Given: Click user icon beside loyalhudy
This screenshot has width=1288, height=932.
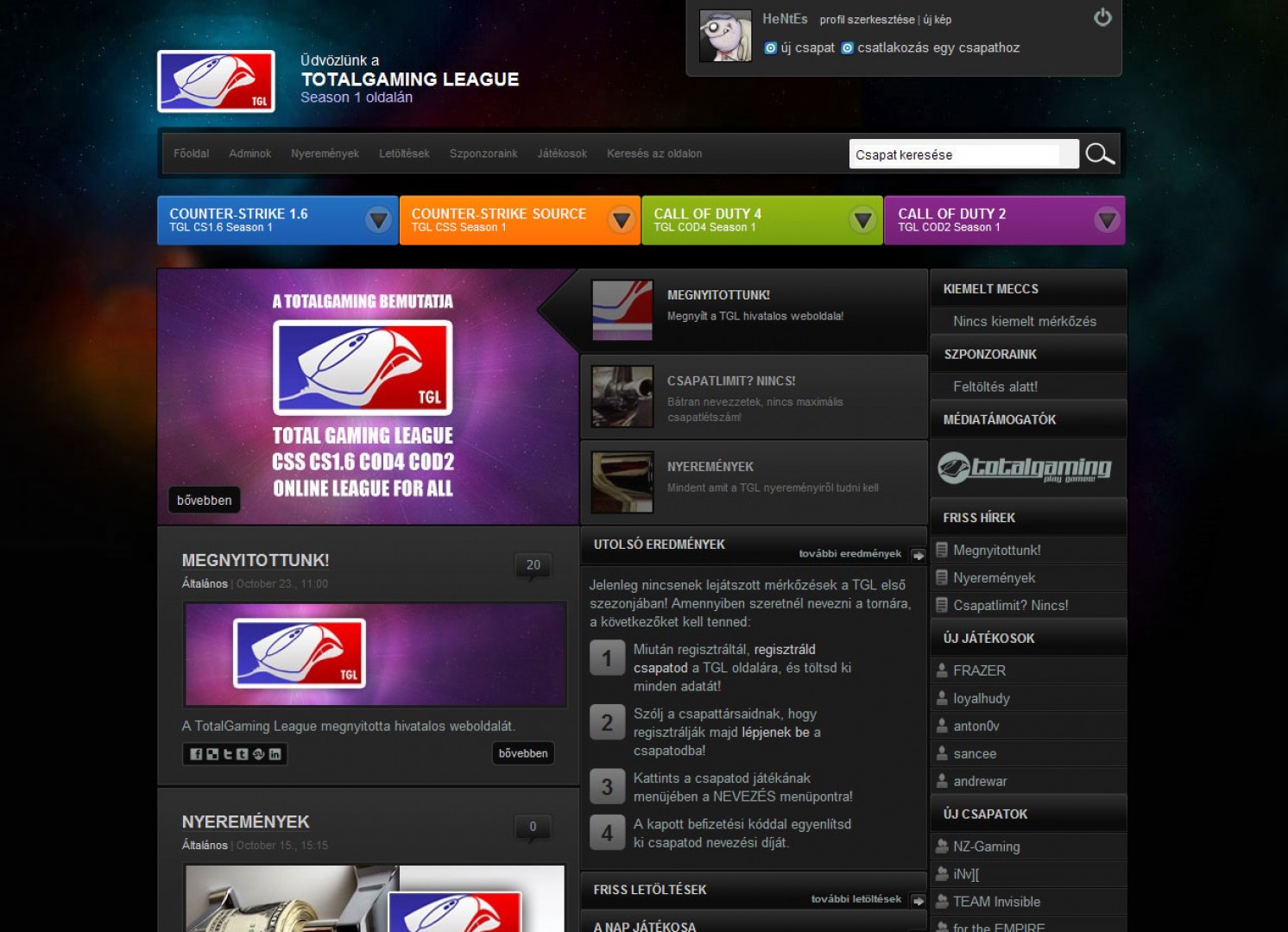Looking at the screenshot, I should 942,697.
